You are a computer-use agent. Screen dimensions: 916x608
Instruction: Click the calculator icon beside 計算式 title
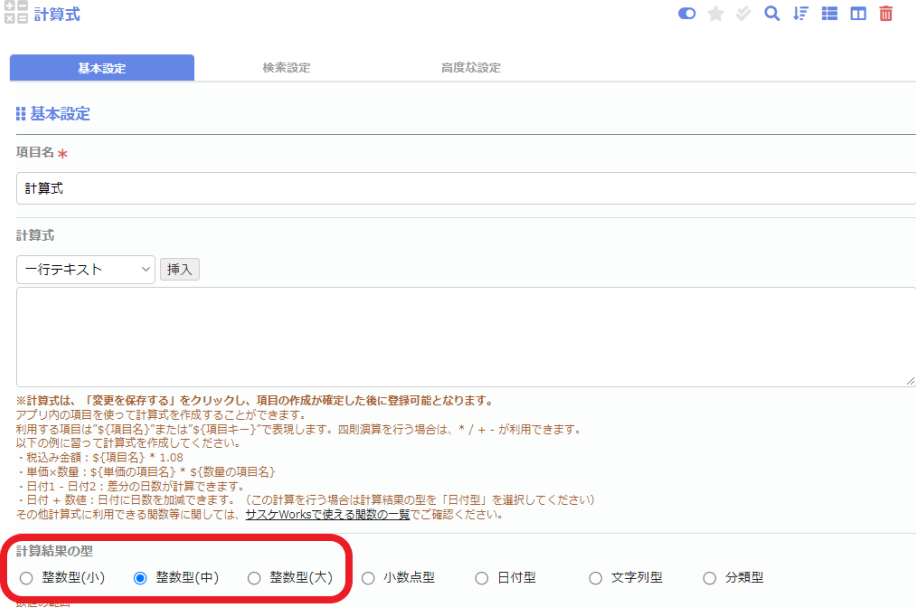(x=15, y=13)
